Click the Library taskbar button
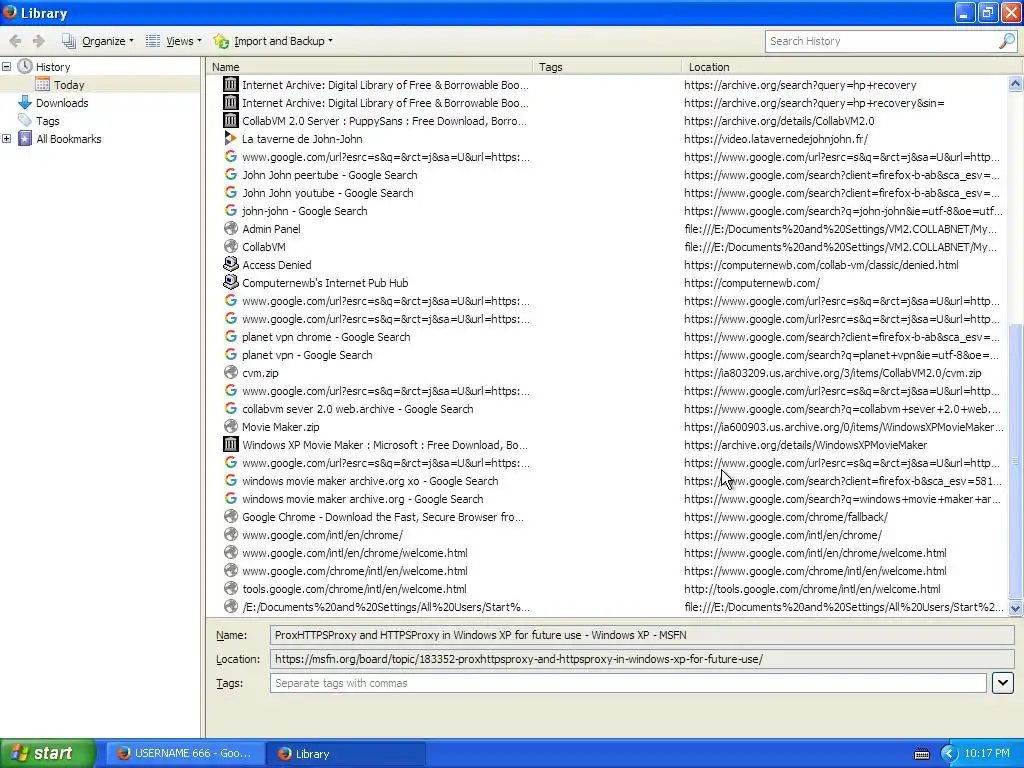 coord(345,753)
